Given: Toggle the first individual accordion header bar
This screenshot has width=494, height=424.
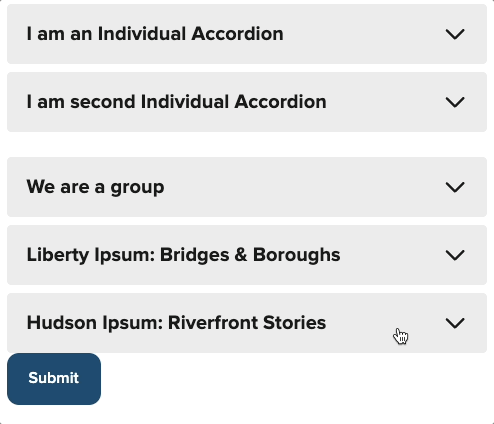Looking at the screenshot, I should tap(247, 34).
